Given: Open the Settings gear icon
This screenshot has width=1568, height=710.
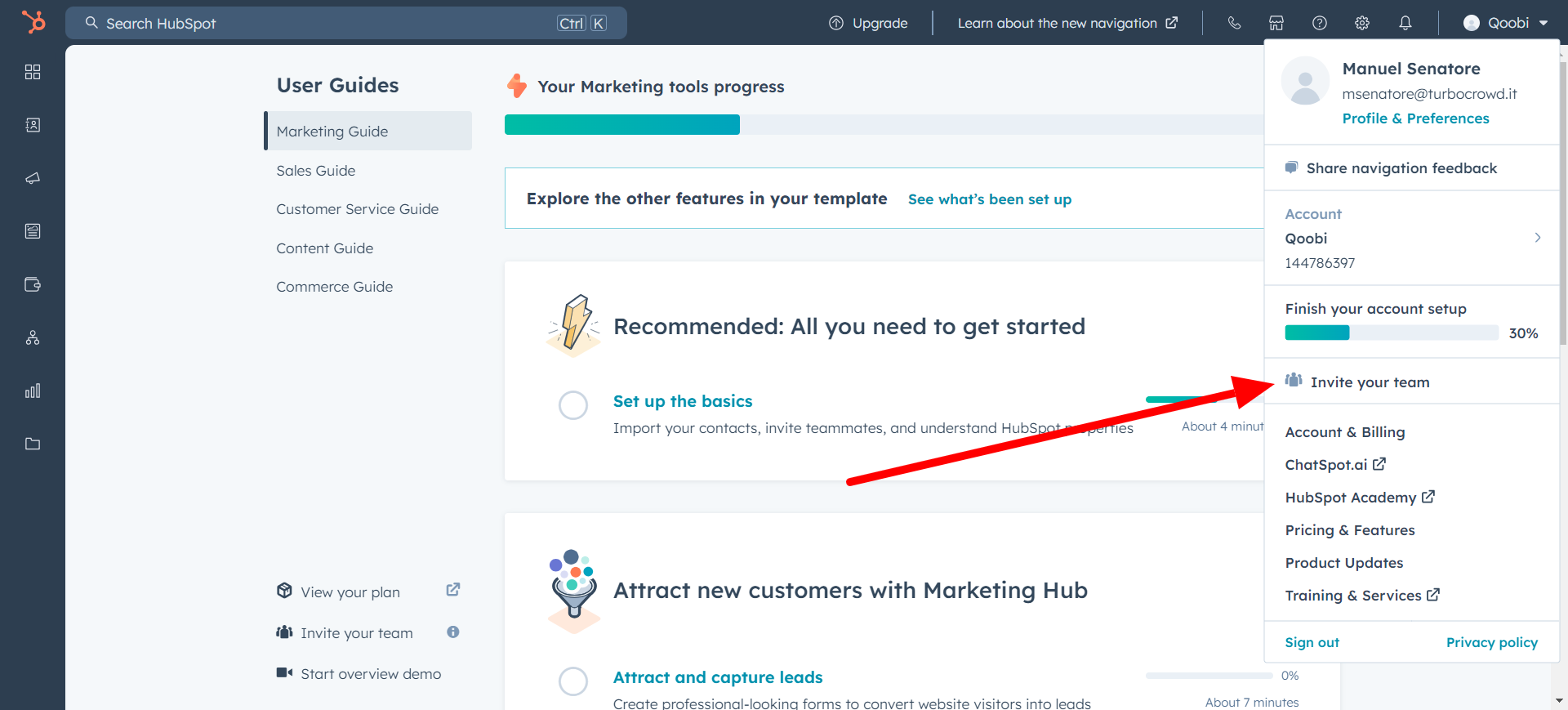Looking at the screenshot, I should click(1362, 23).
